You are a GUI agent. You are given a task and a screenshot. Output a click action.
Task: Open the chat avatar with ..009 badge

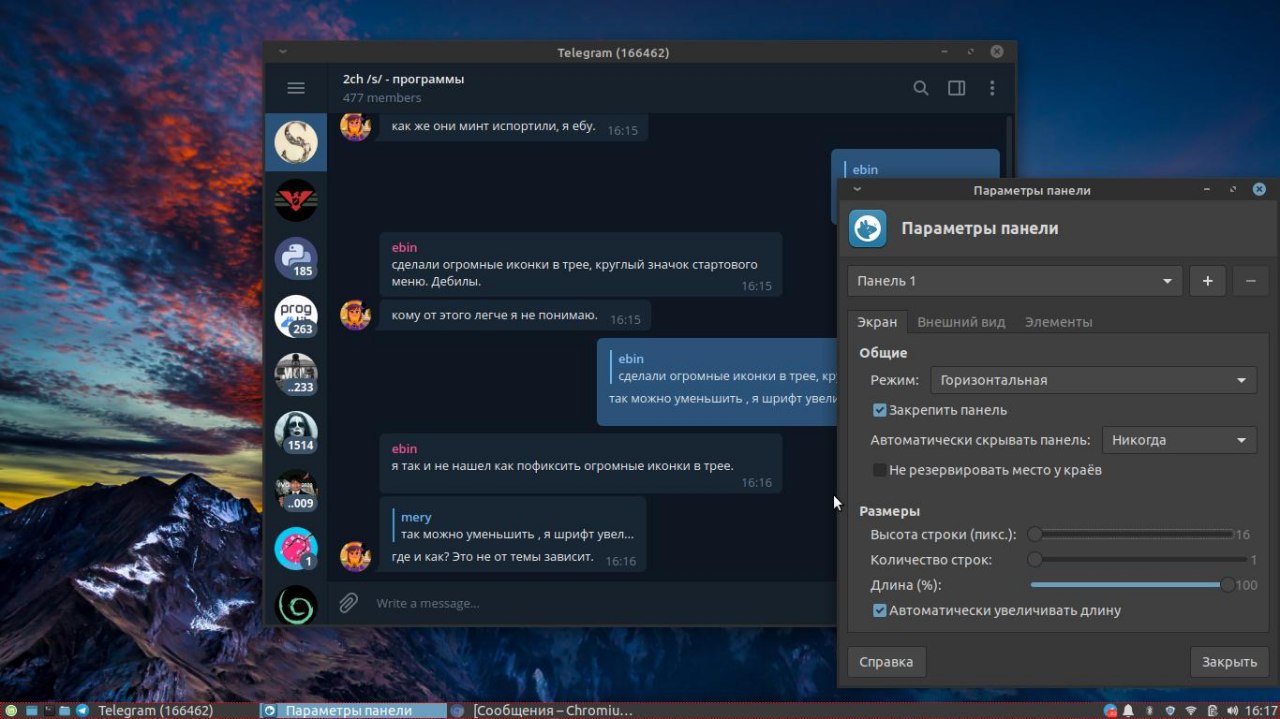[296, 490]
